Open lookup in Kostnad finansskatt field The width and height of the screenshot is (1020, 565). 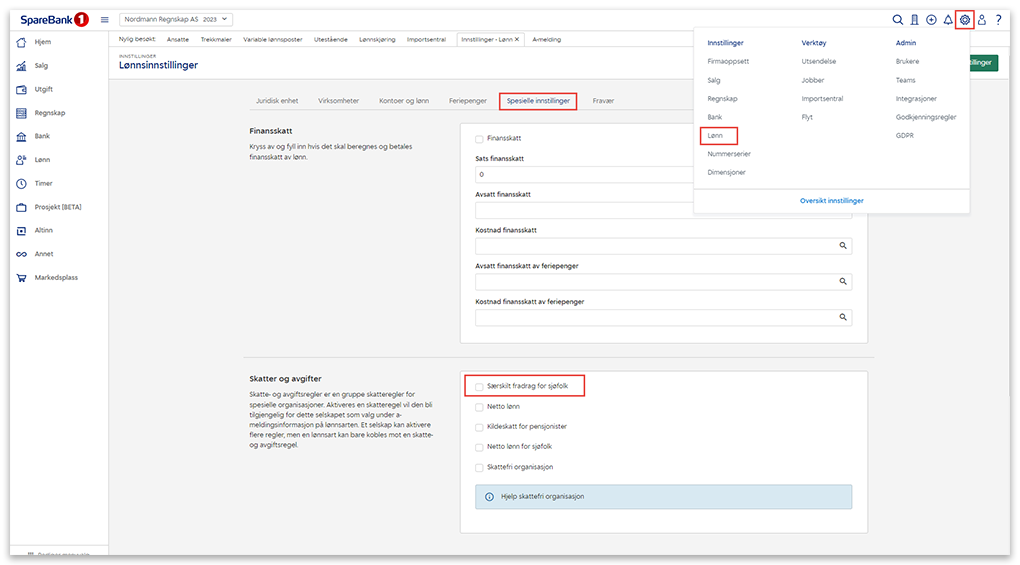click(x=842, y=245)
